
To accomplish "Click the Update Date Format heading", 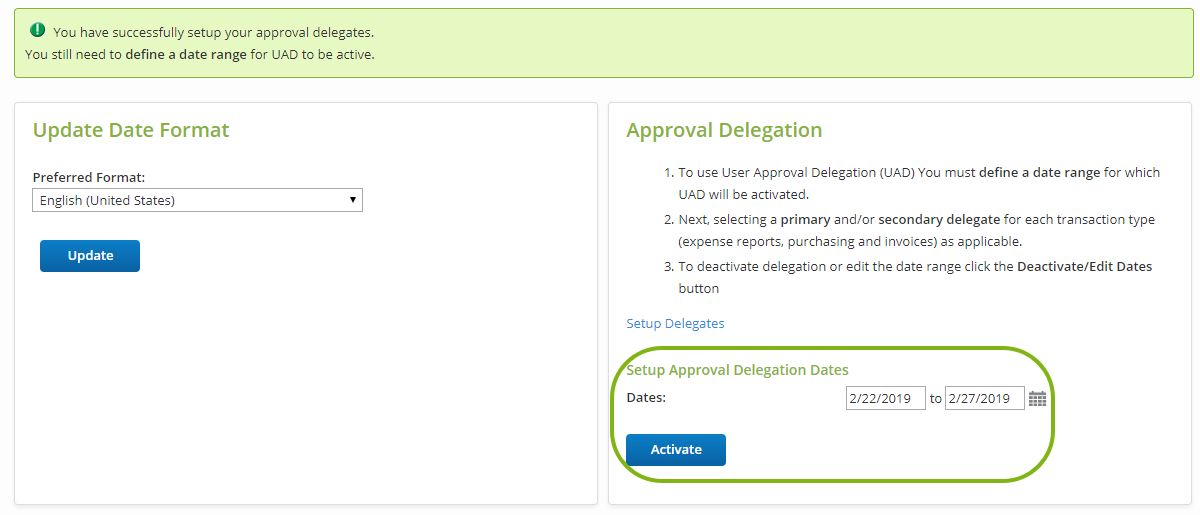I will (x=131, y=130).
